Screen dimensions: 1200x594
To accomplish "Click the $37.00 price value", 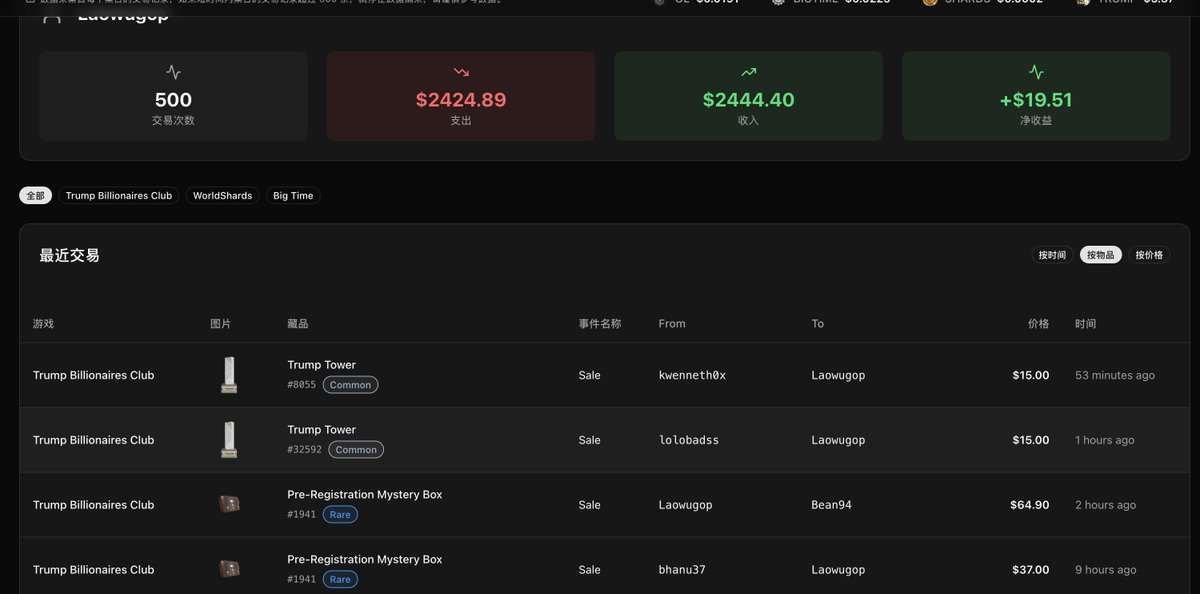I will point(1029,570).
